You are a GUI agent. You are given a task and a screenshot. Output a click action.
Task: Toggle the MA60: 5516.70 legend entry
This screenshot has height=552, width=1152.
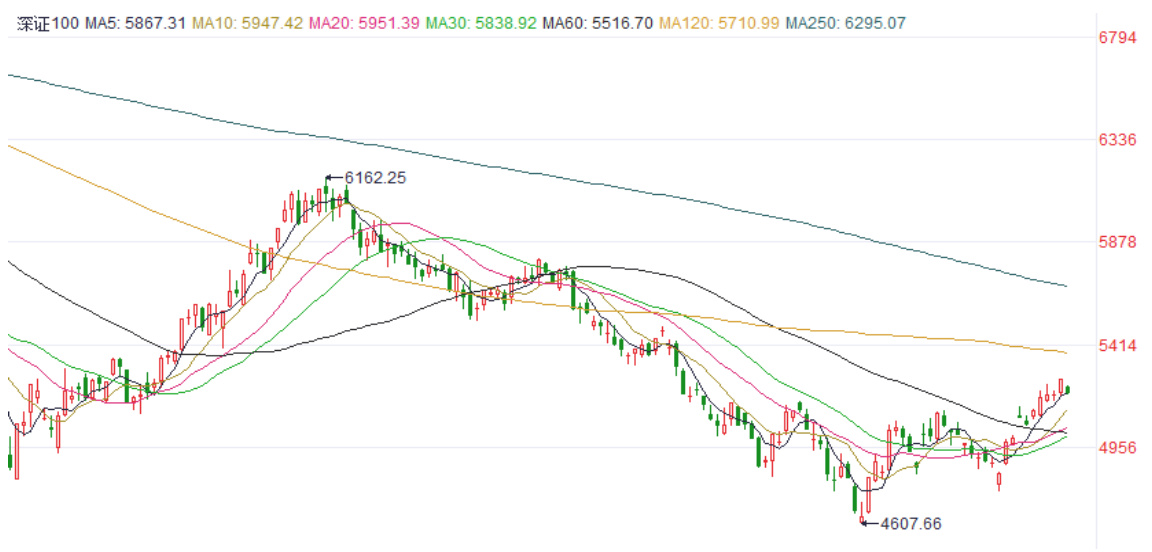point(596,24)
